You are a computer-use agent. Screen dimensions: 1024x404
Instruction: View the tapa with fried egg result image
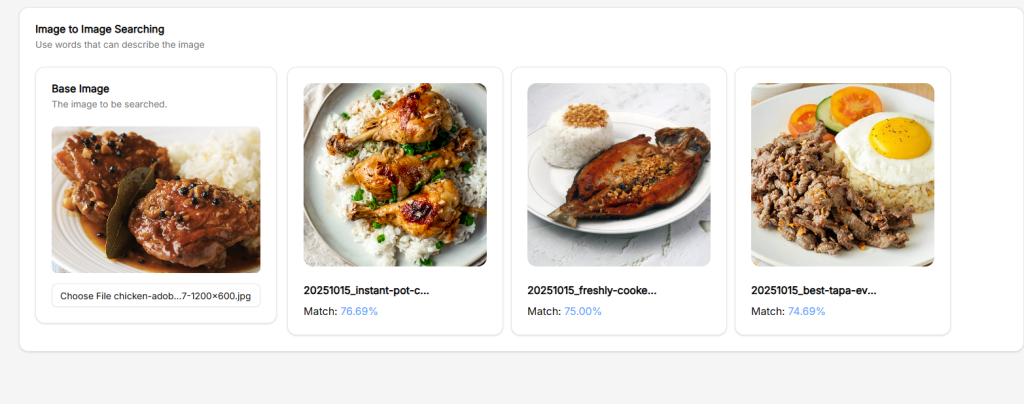pos(843,175)
